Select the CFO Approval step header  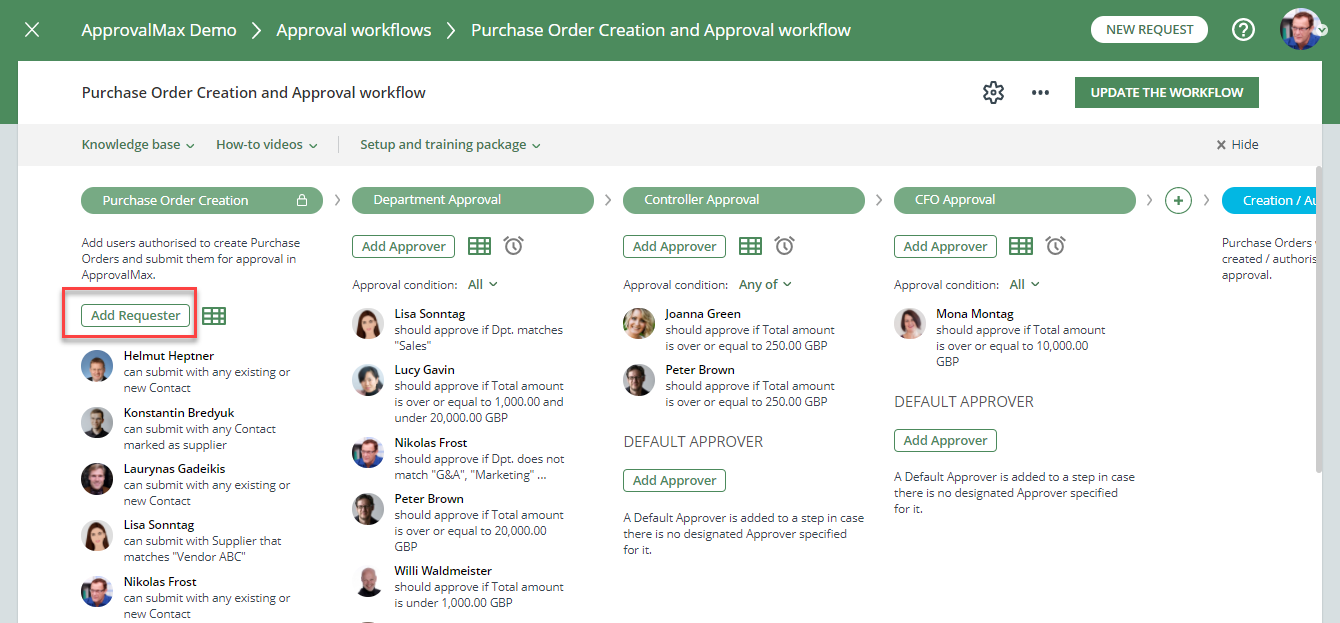tap(1015, 200)
